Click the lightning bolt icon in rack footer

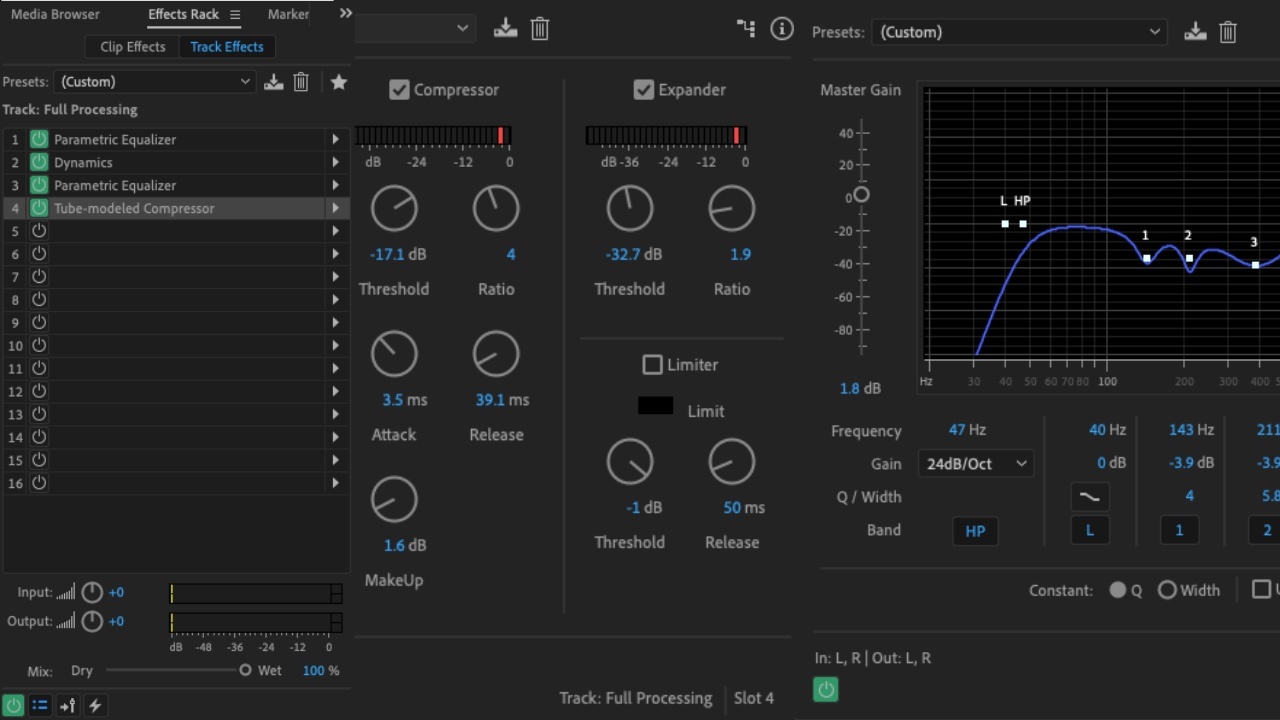click(x=95, y=705)
